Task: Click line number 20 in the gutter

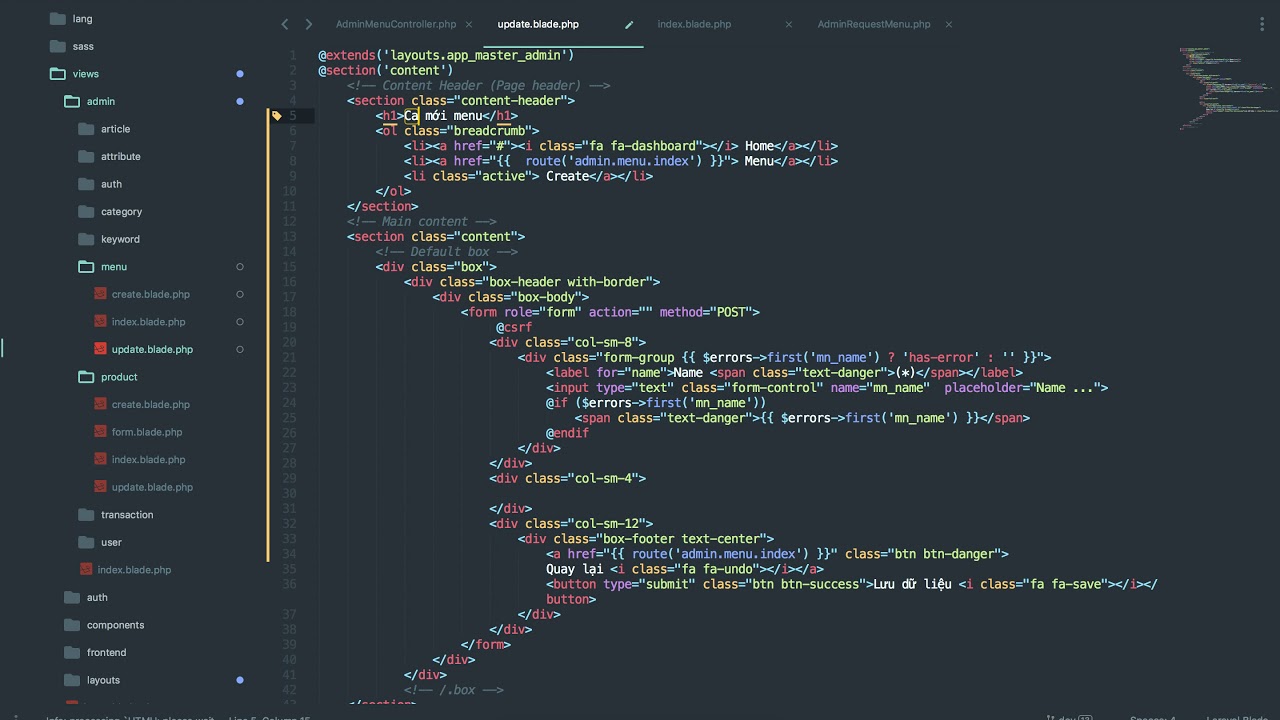Action: 289,342
